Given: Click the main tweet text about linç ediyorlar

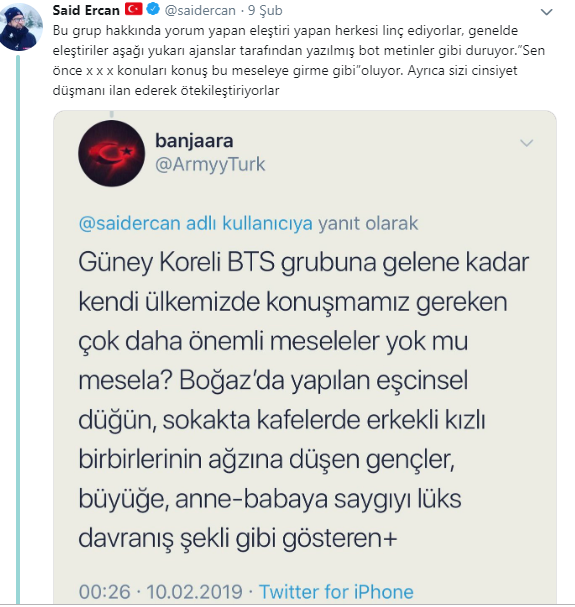Looking at the screenshot, I should pos(299,60).
